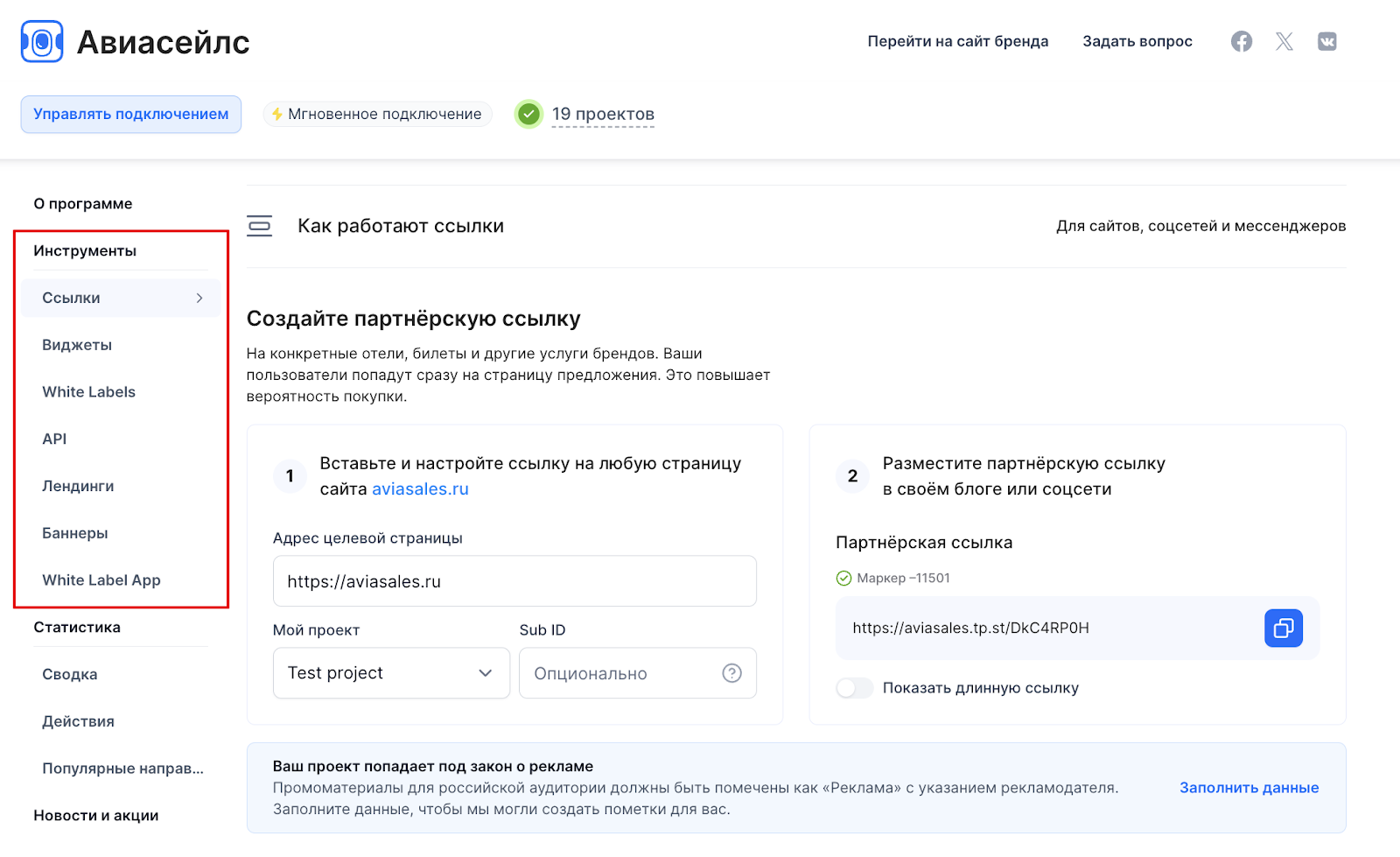Image resolution: width=1400 pixels, height=857 pixels.
Task: Open the Facebook social icon
Action: [1241, 41]
